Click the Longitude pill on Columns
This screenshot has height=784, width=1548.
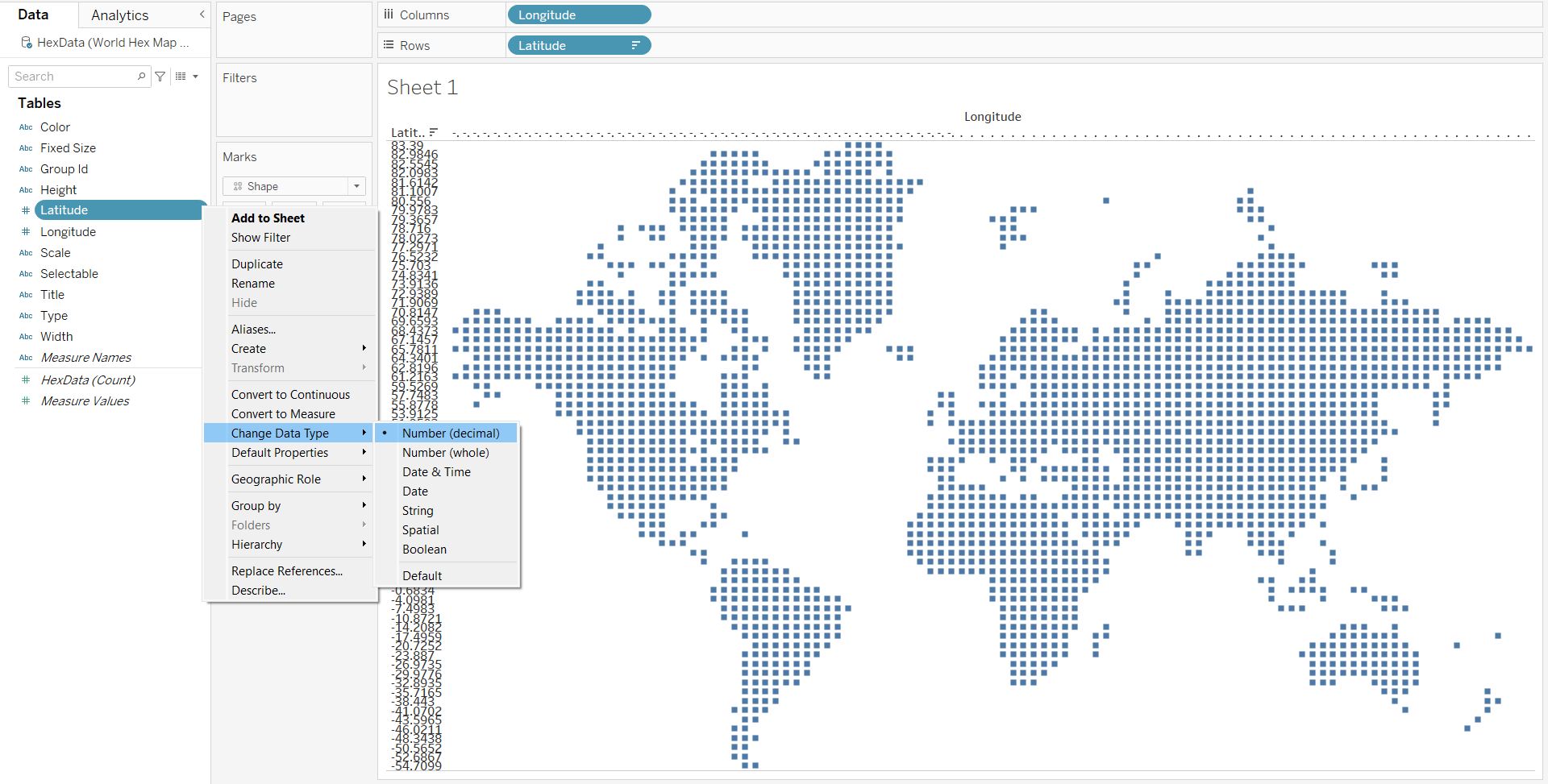pos(579,15)
